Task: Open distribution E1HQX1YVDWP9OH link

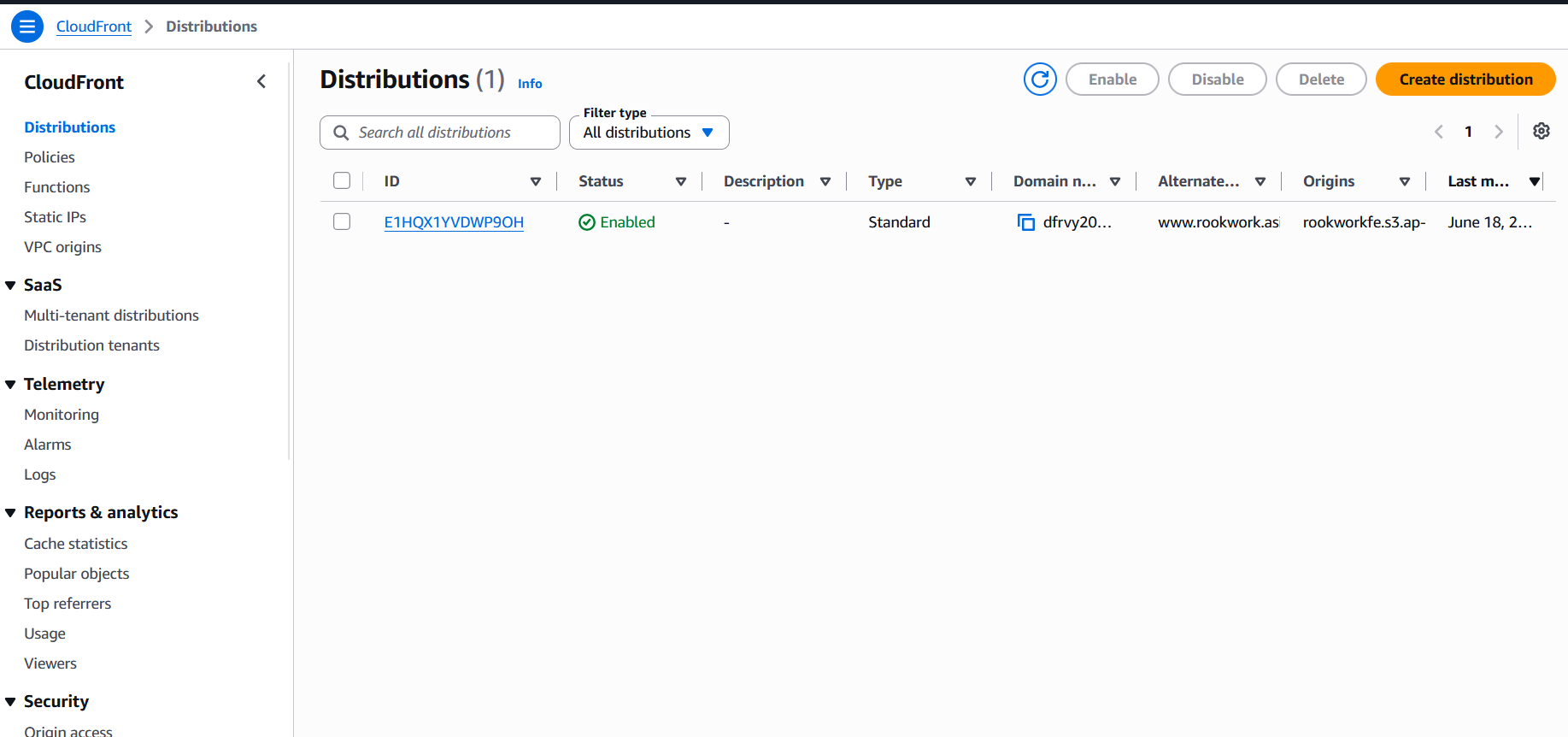Action: point(454,222)
